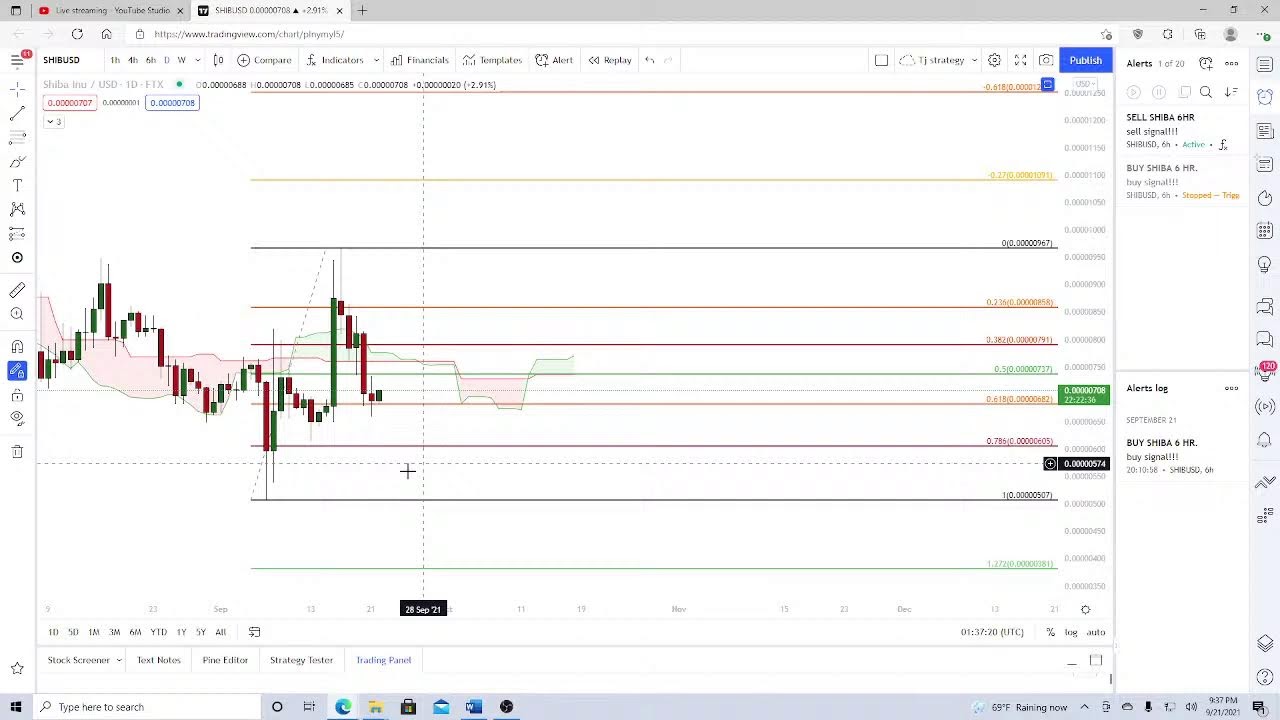
Task: Click the Alert button in toolbar
Action: pos(554,60)
